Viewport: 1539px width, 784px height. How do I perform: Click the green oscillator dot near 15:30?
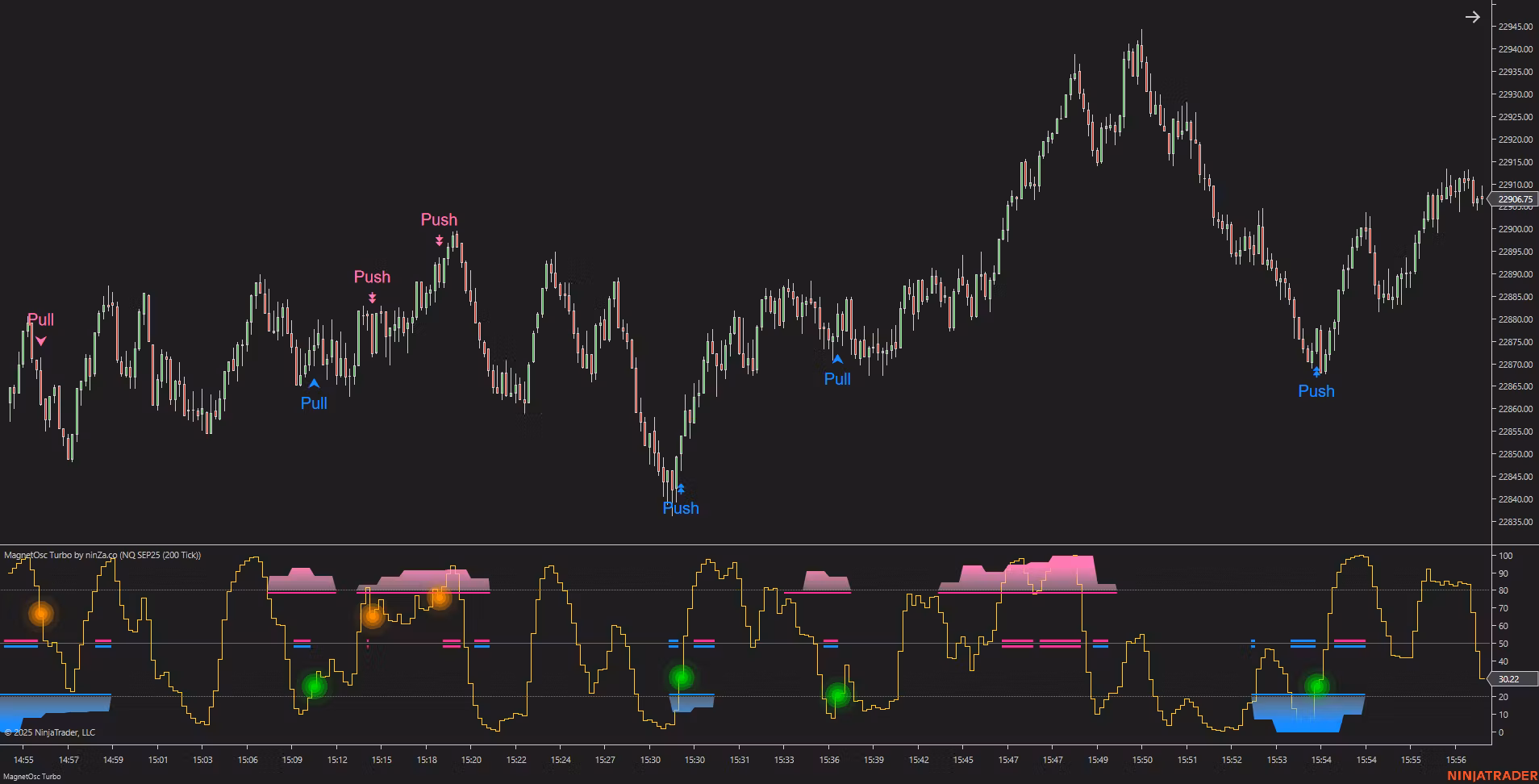[x=682, y=678]
